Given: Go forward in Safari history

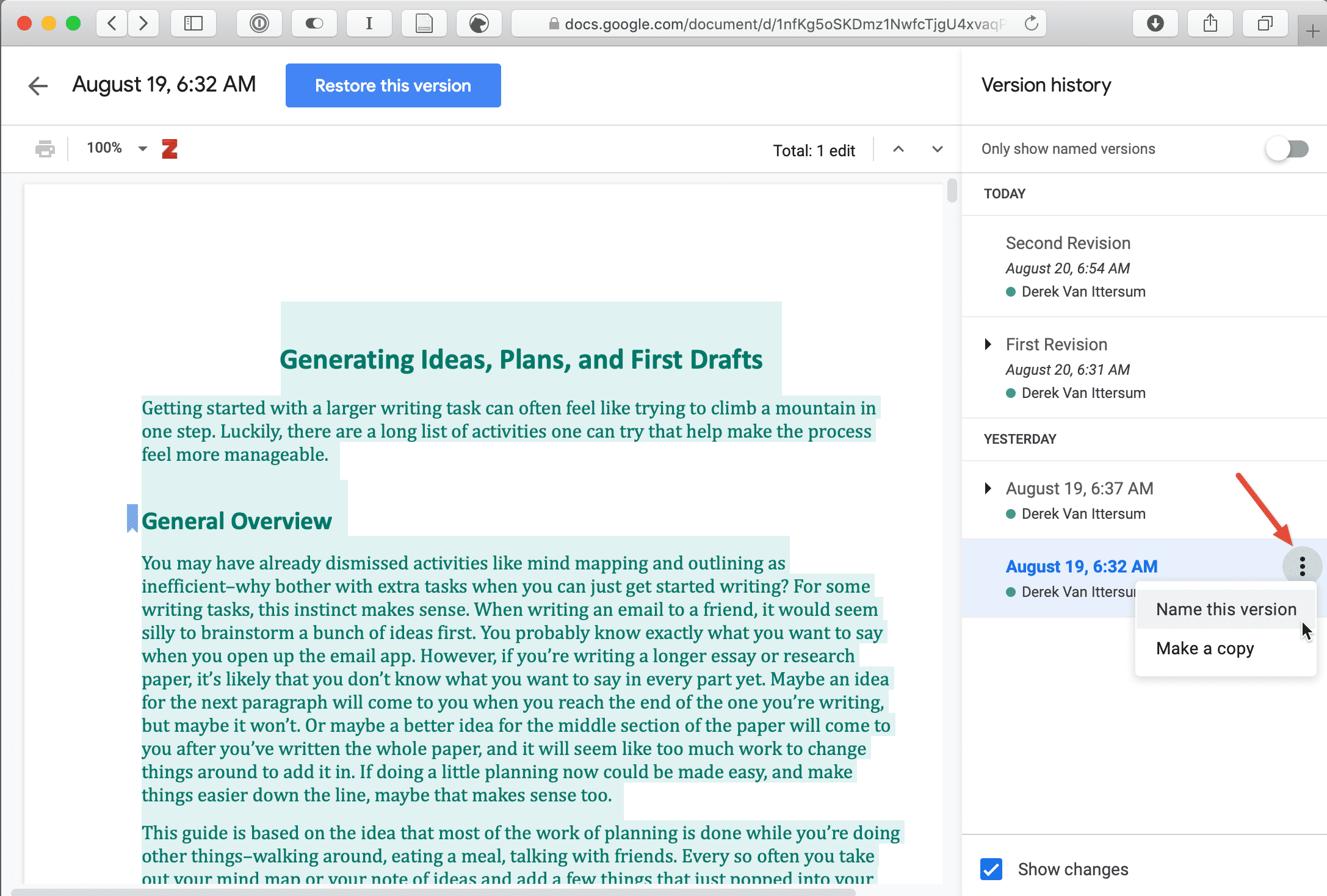Looking at the screenshot, I should click(x=143, y=24).
